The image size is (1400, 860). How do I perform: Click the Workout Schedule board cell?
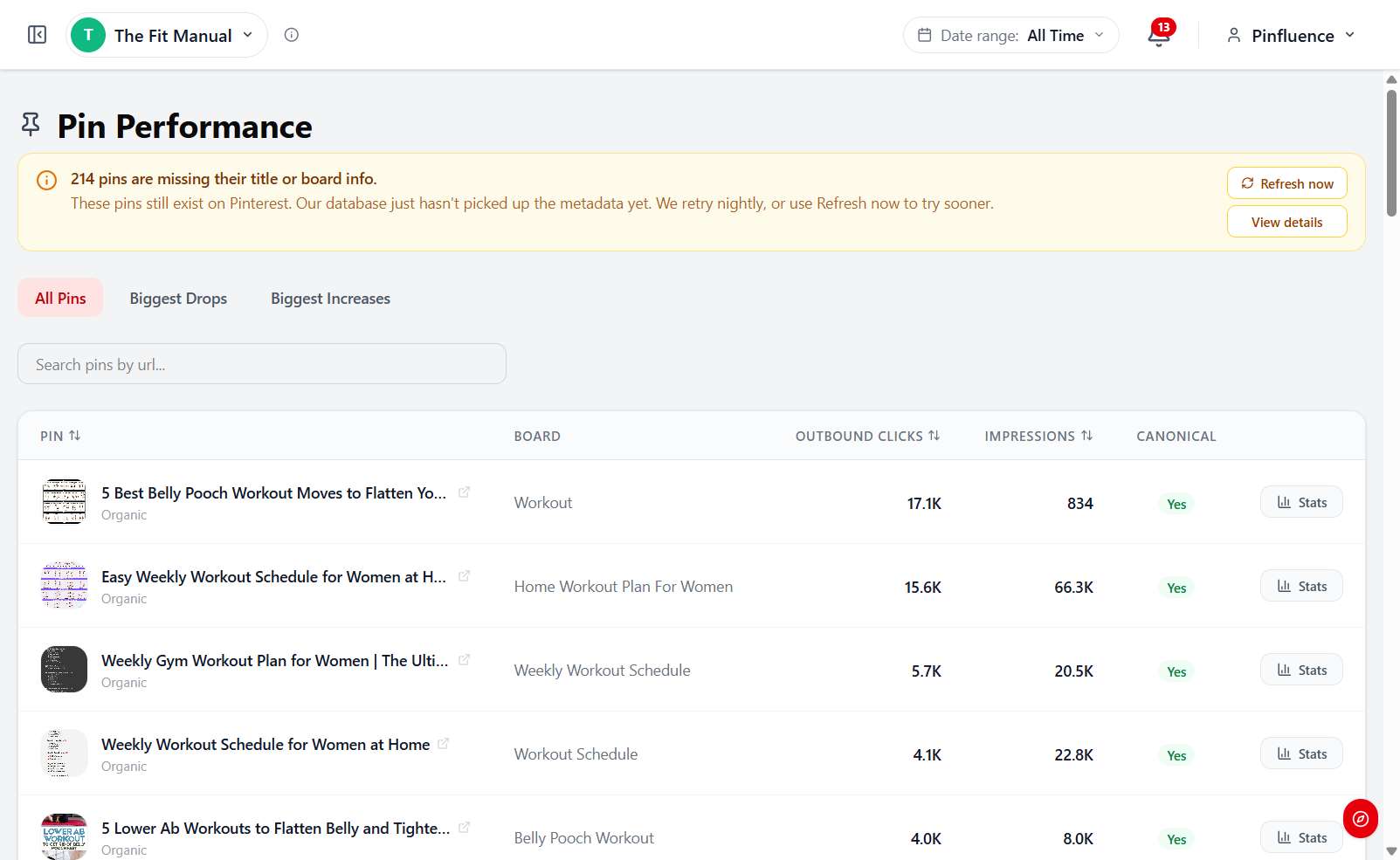576,754
